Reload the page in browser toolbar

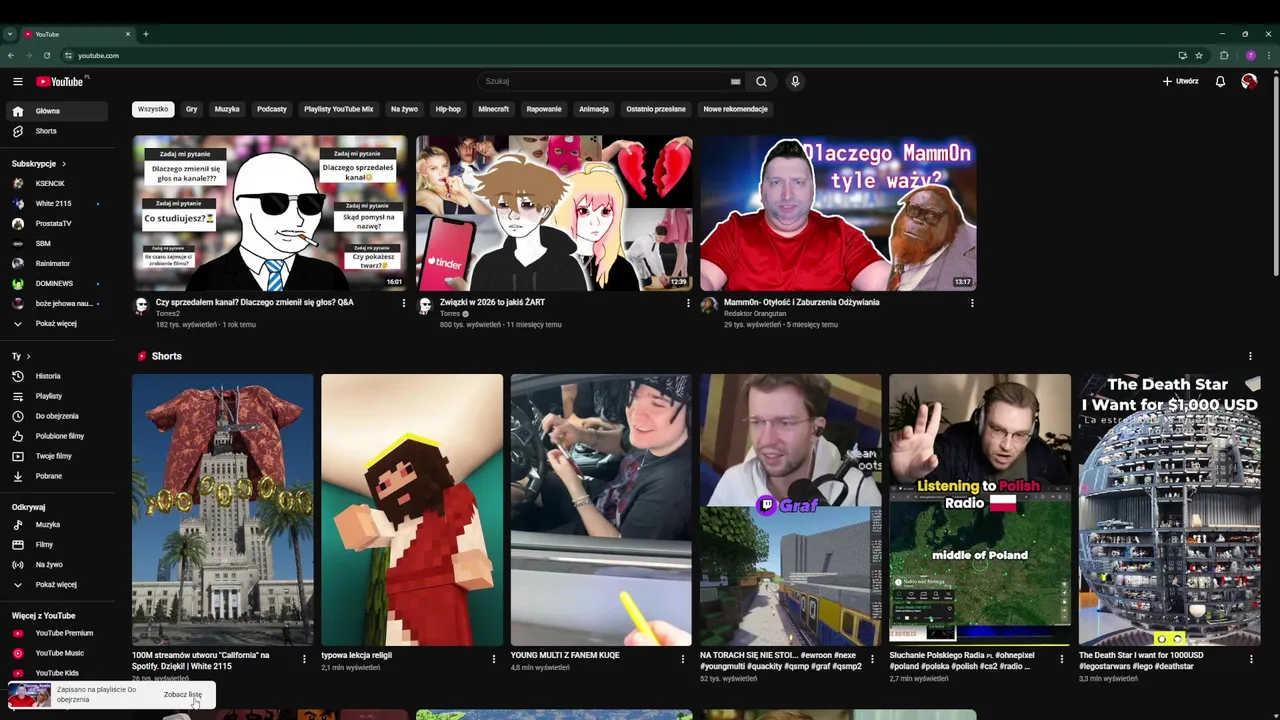tap(46, 55)
